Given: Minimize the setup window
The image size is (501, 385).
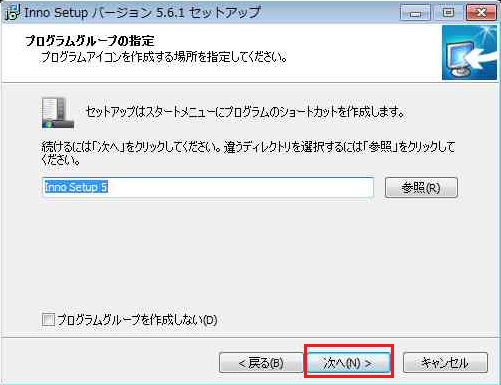Looking at the screenshot, I should tap(415, 13).
